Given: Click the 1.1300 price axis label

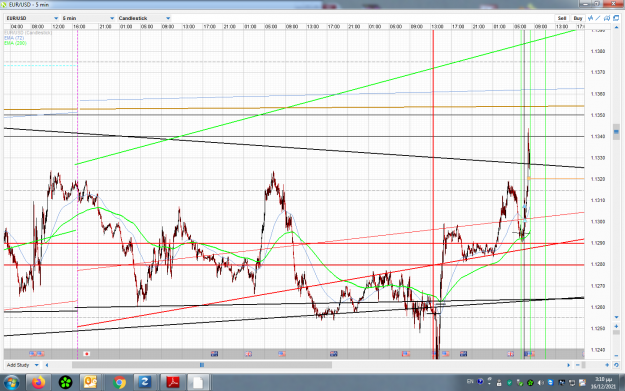Looking at the screenshot, I should 598,222.
